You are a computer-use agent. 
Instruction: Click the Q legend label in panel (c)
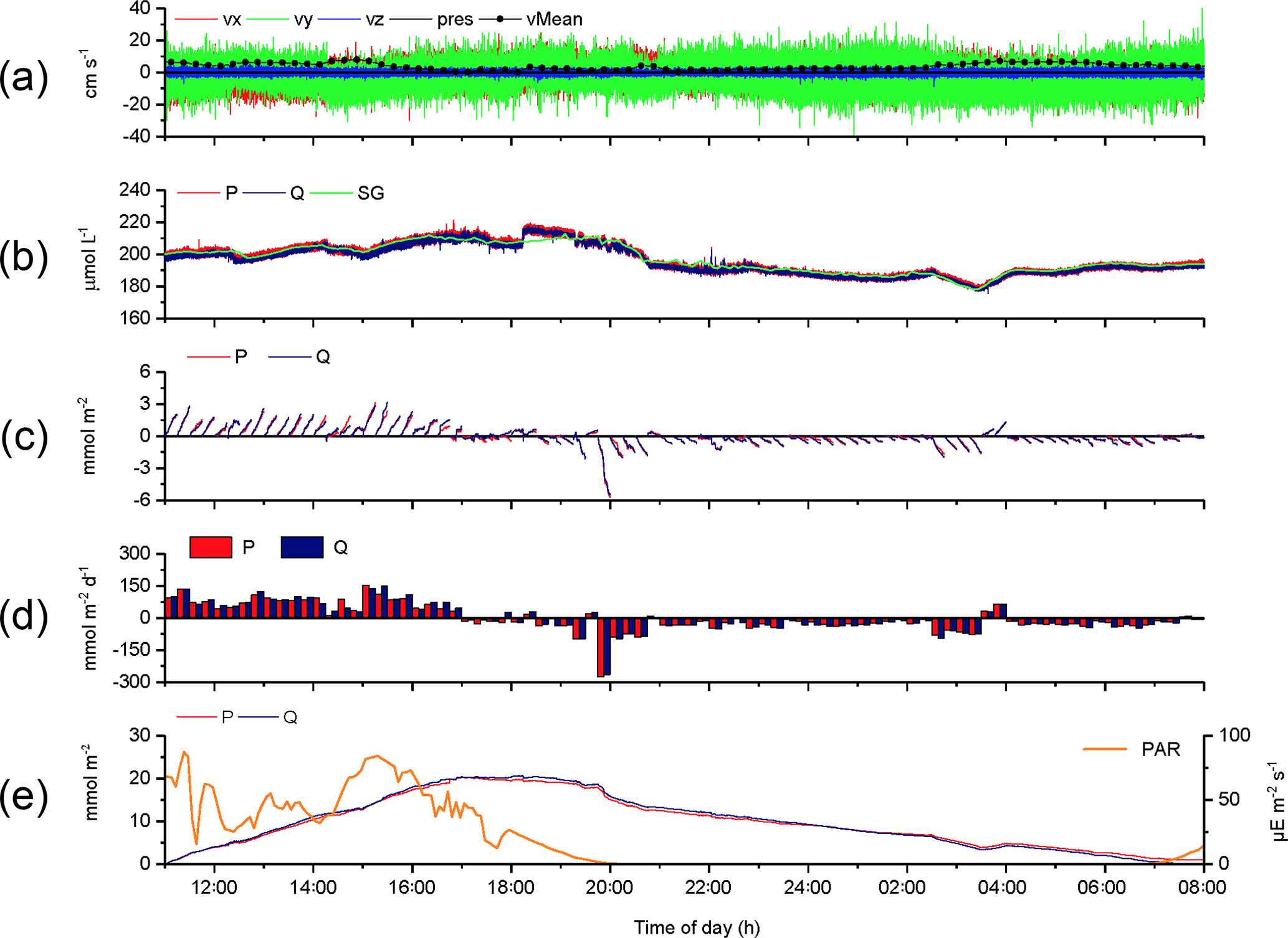(323, 357)
